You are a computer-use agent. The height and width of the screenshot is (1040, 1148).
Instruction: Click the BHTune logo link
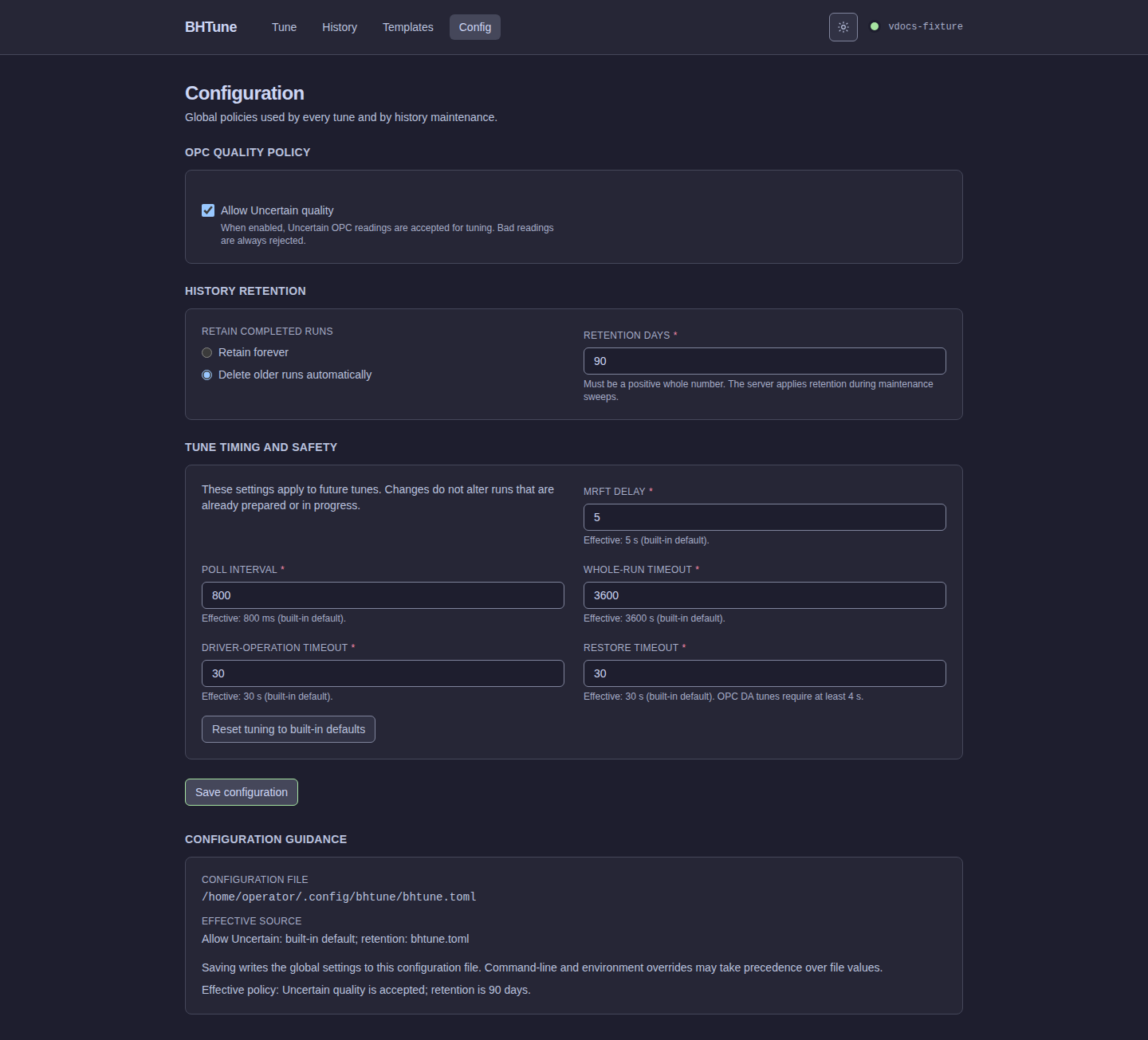tap(211, 27)
